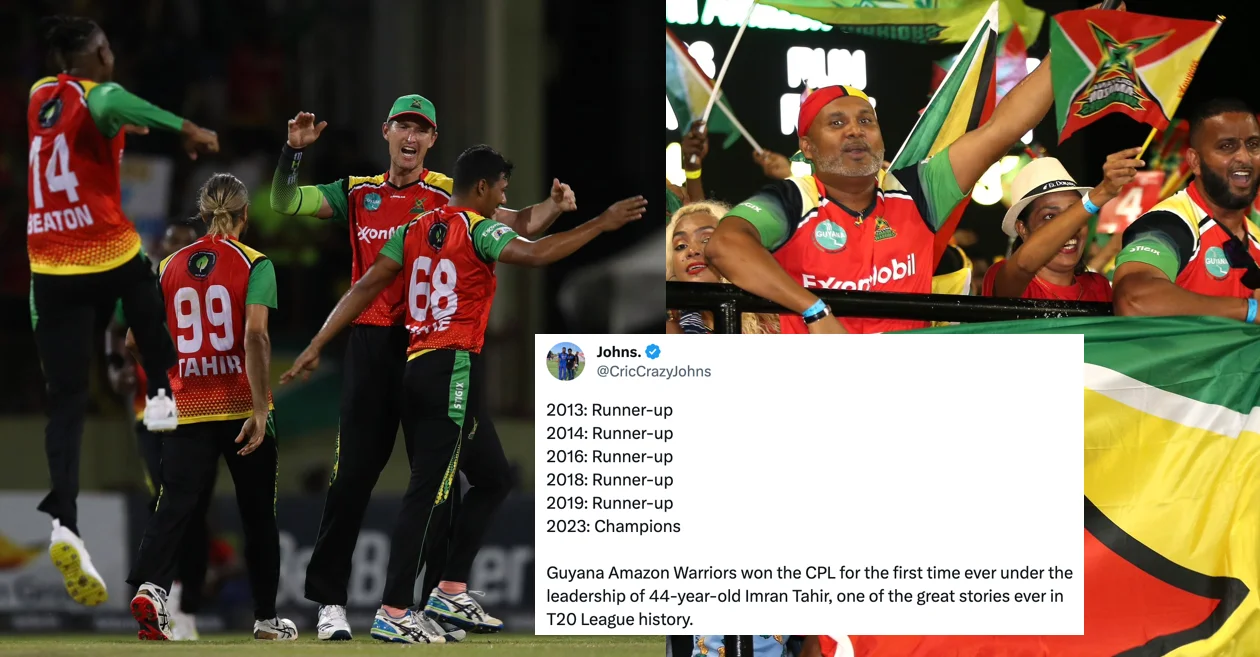1260x657 pixels.
Task: Open the @CricCrazyJohns handle
Action: pyautogui.click(x=654, y=371)
